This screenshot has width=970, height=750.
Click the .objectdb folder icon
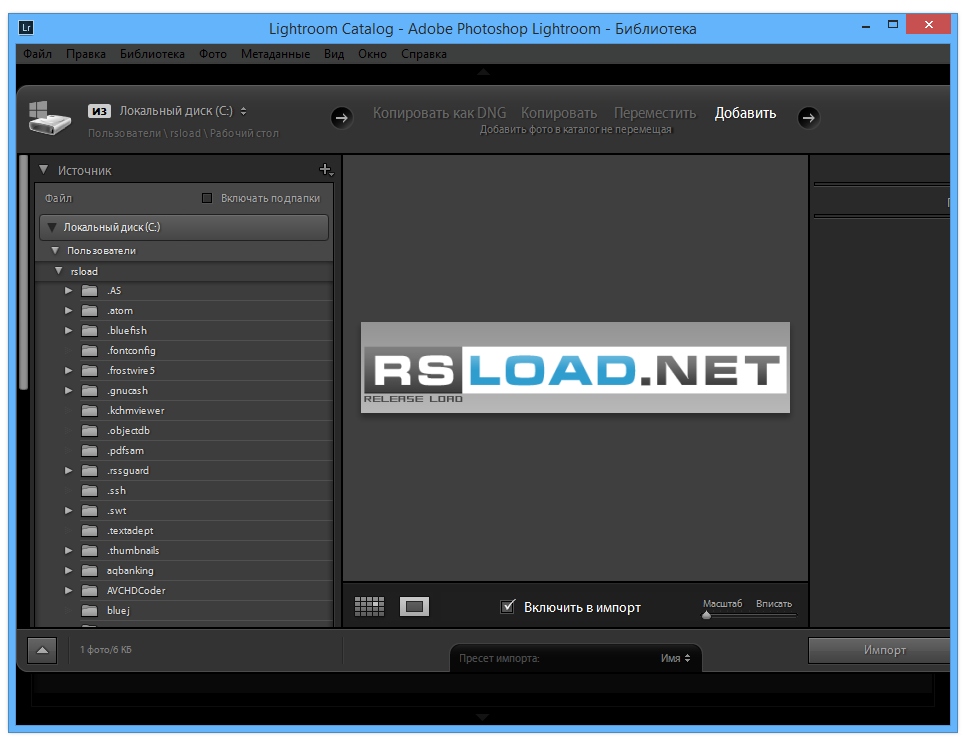pyautogui.click(x=90, y=431)
